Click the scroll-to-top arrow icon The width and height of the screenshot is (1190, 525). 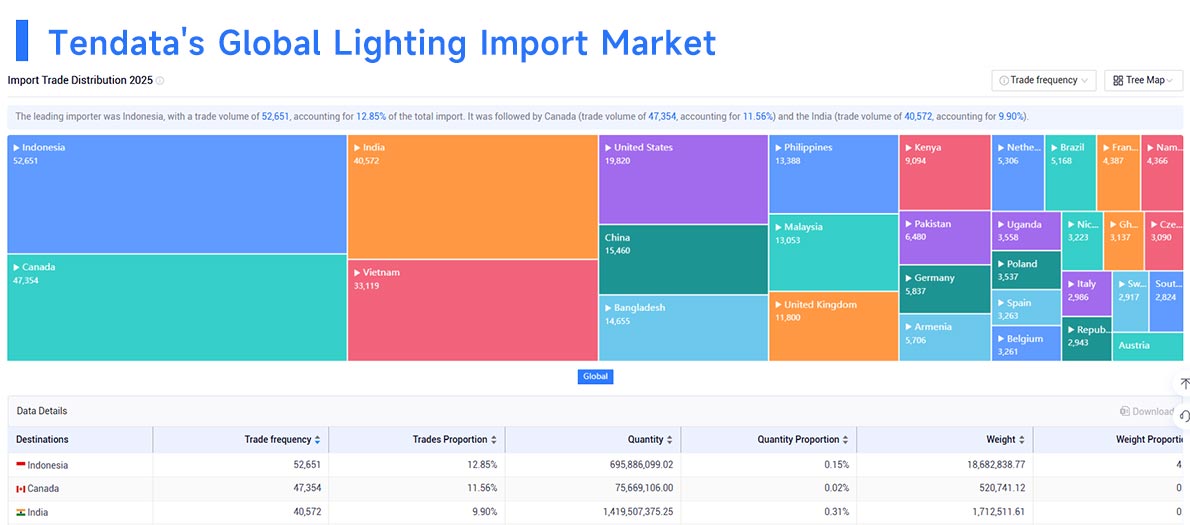click(1185, 385)
